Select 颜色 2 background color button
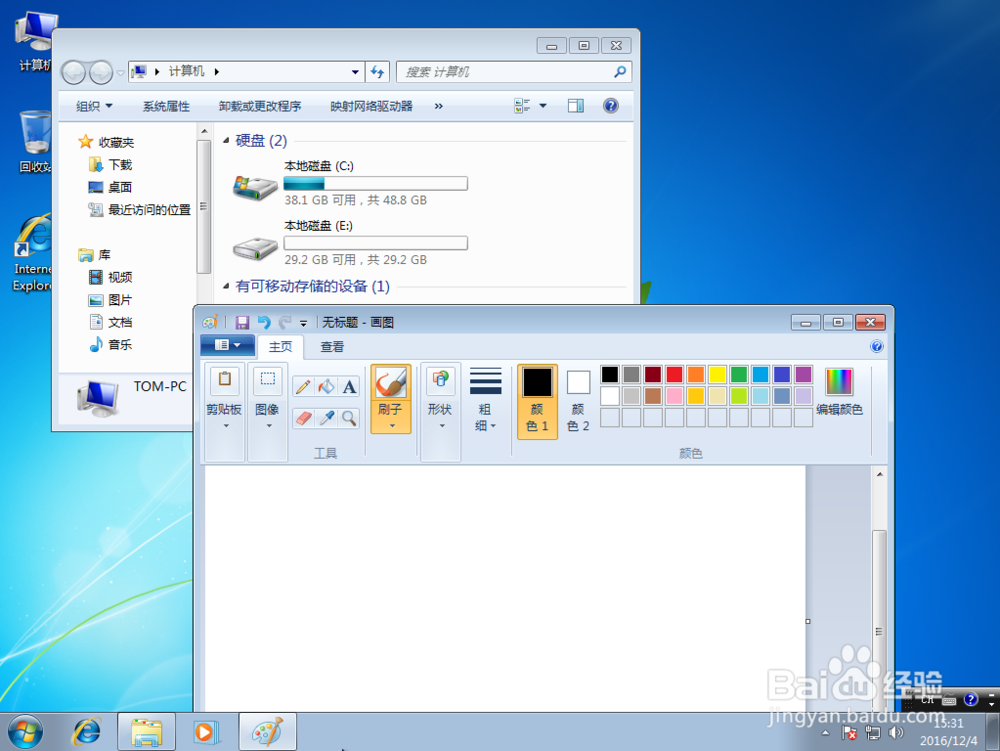Viewport: 1000px width, 751px height. pos(578,401)
